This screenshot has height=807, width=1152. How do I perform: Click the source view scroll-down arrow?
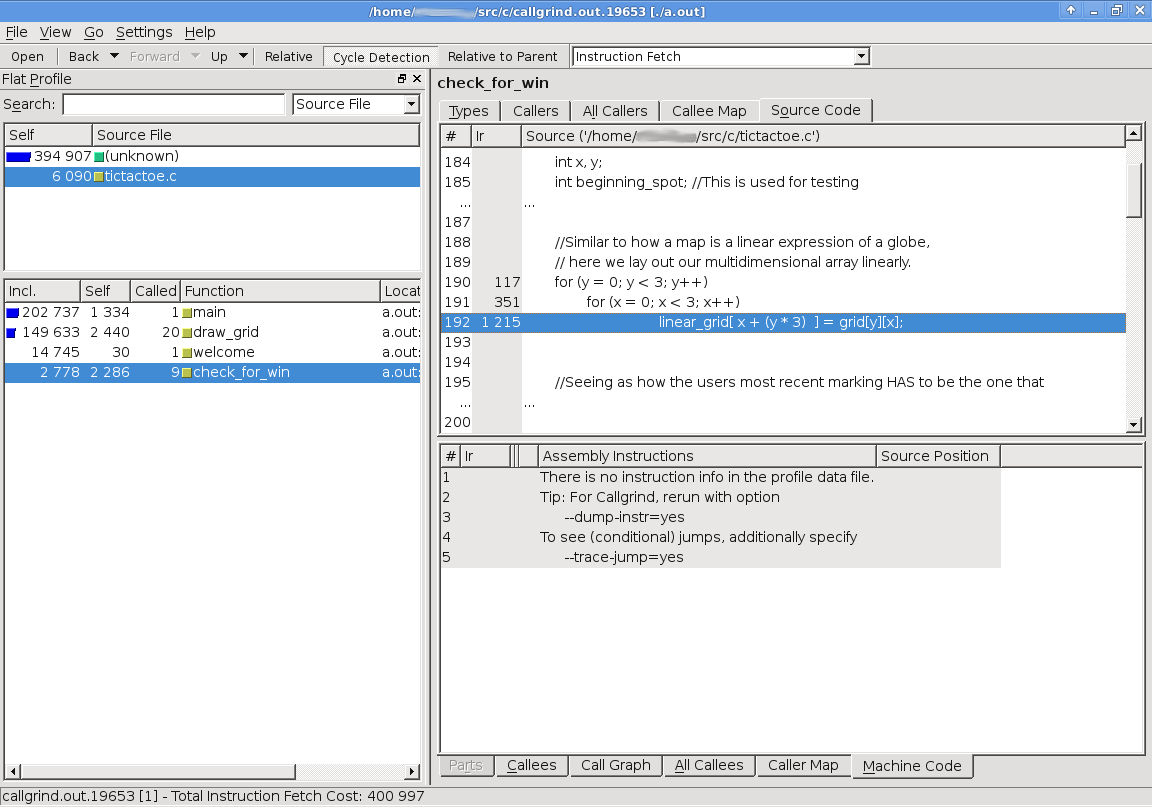pyautogui.click(x=1134, y=424)
